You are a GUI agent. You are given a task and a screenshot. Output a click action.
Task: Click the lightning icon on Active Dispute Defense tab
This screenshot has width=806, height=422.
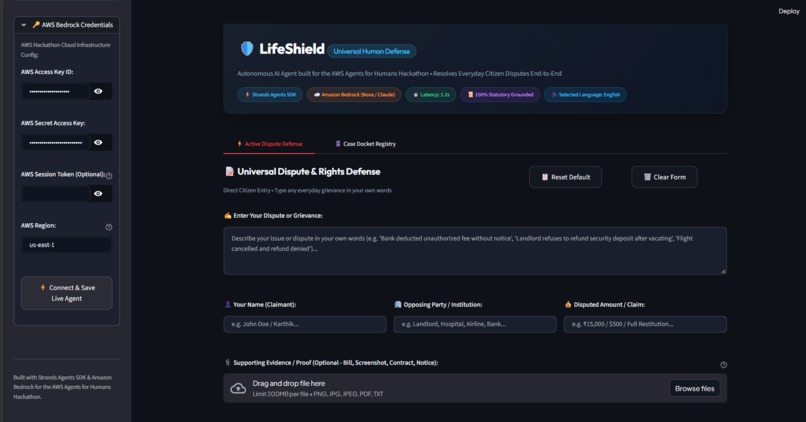240,144
